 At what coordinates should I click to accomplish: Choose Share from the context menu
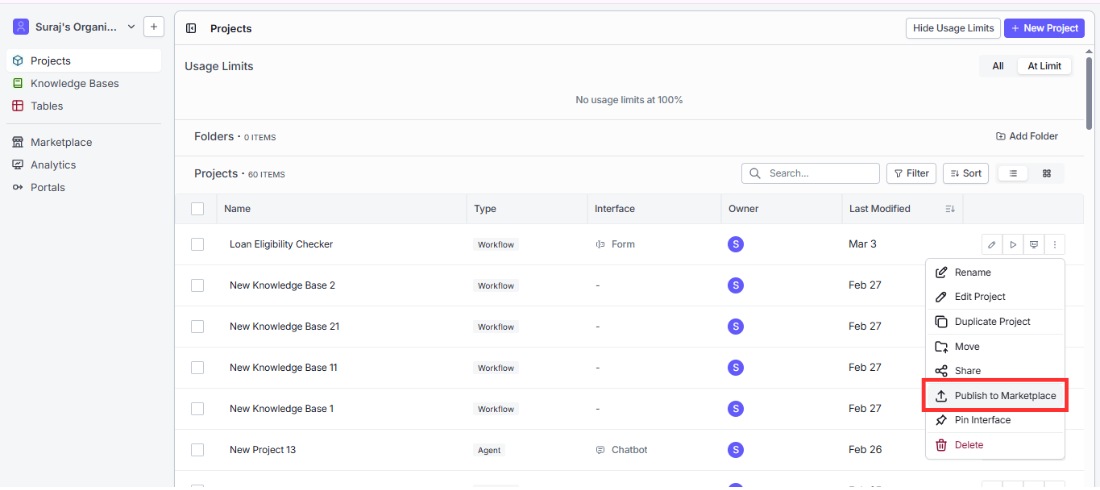[995, 371]
